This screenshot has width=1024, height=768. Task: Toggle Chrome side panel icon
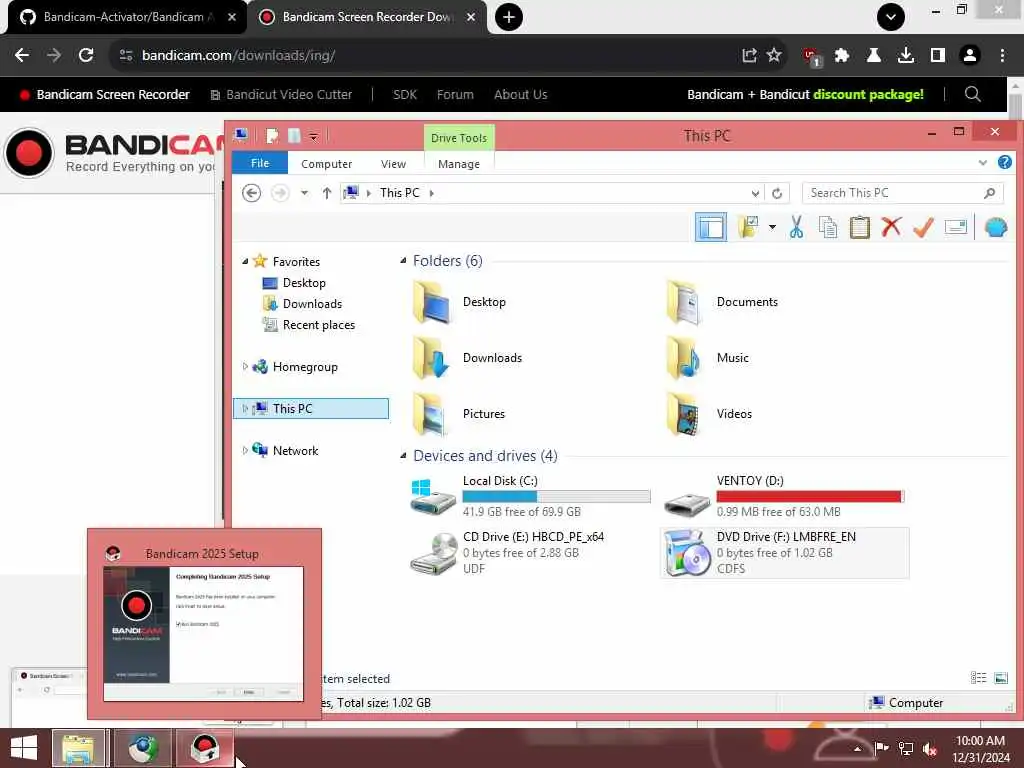[x=938, y=56]
